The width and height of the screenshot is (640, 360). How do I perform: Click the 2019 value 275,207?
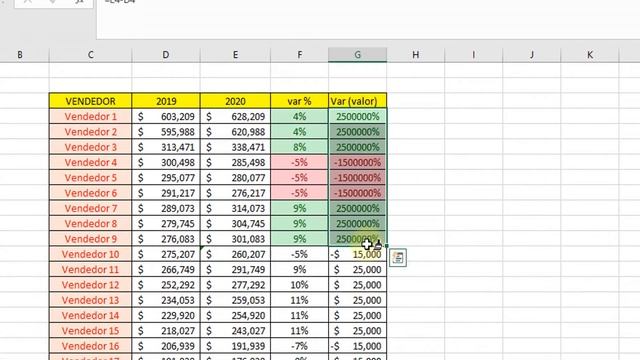coord(166,254)
